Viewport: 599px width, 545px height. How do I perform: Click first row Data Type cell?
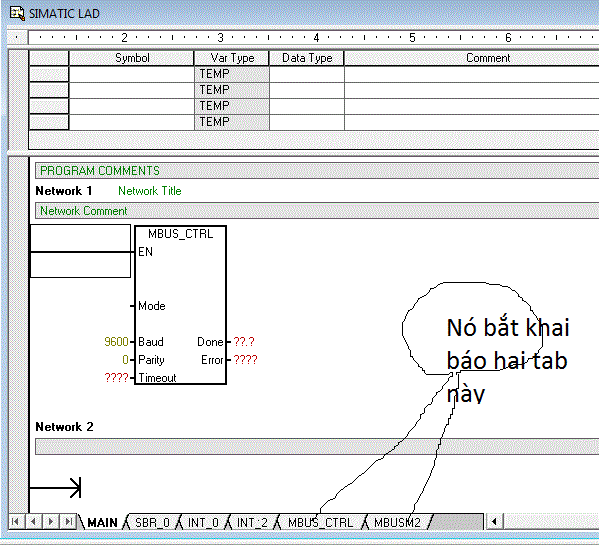tap(307, 74)
